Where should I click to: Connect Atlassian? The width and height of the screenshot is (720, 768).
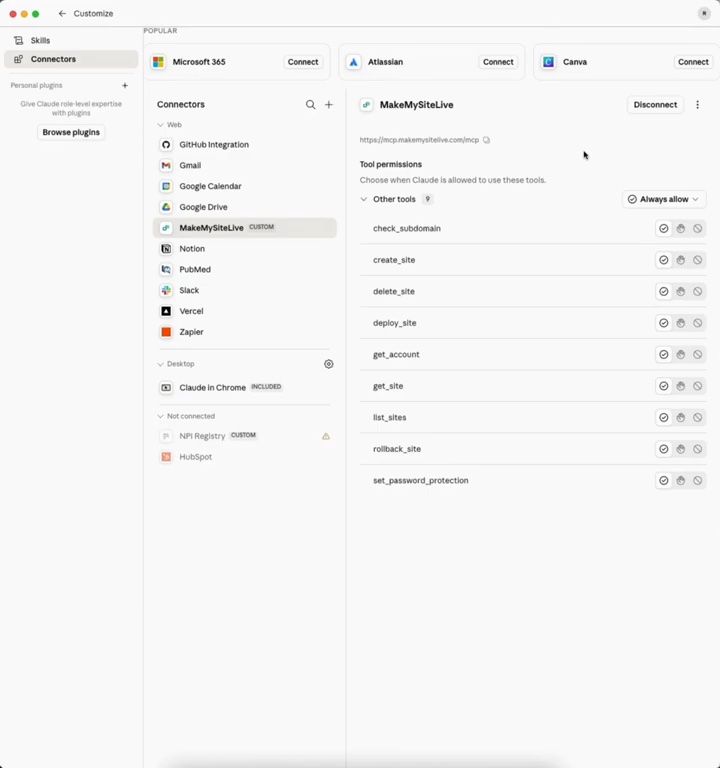pos(498,62)
